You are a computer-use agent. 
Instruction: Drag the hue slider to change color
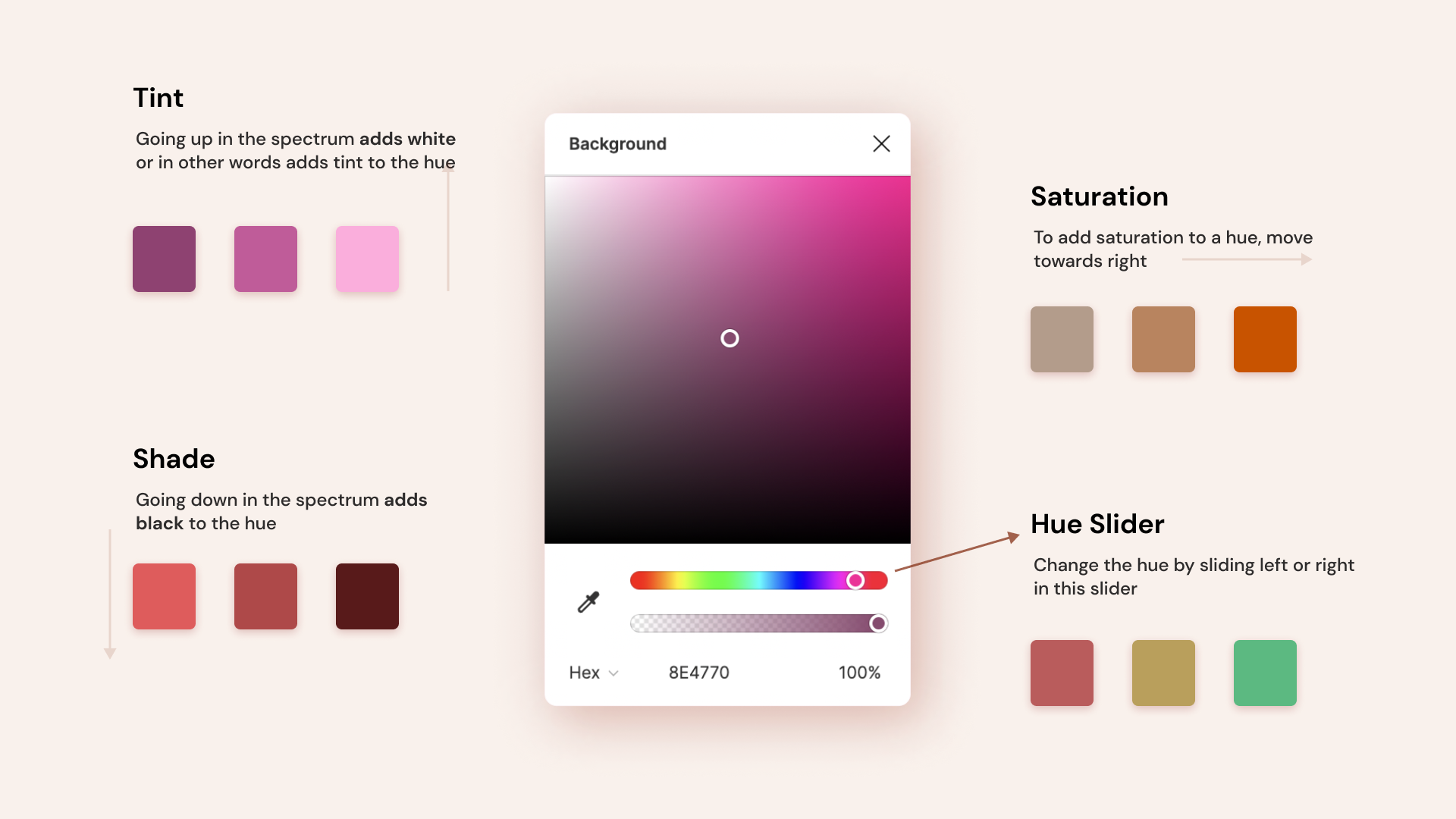coord(856,580)
